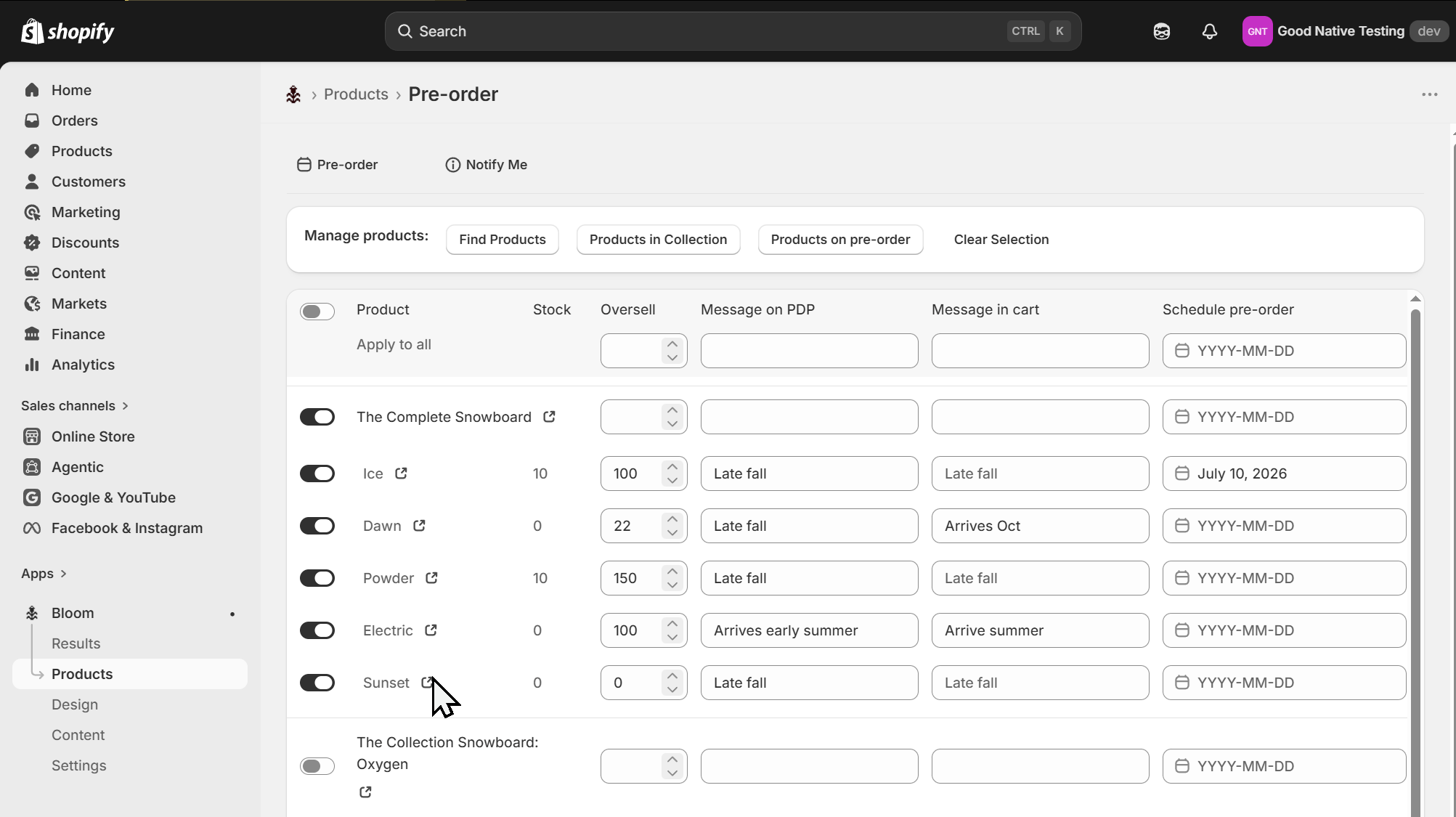Enable pre-order for Collection Snowboard: Oxygen

click(x=317, y=766)
